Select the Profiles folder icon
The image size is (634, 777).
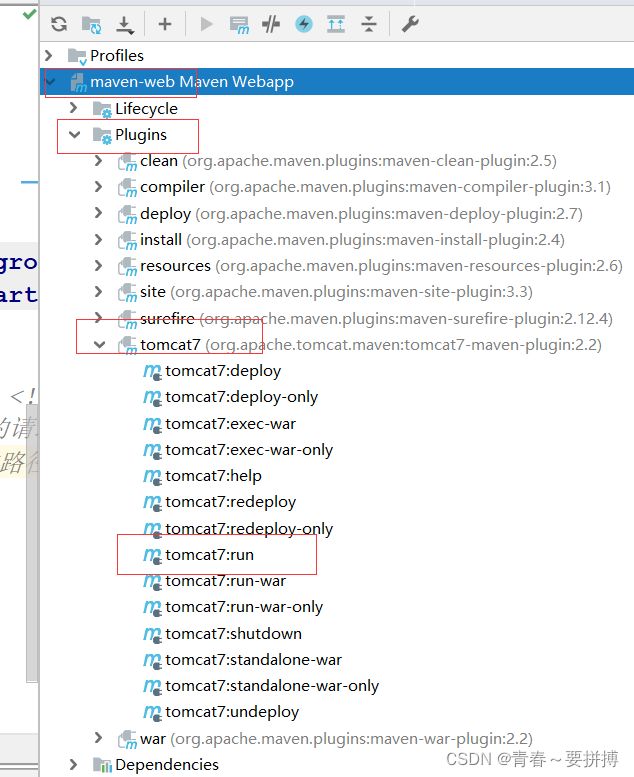click(x=77, y=56)
